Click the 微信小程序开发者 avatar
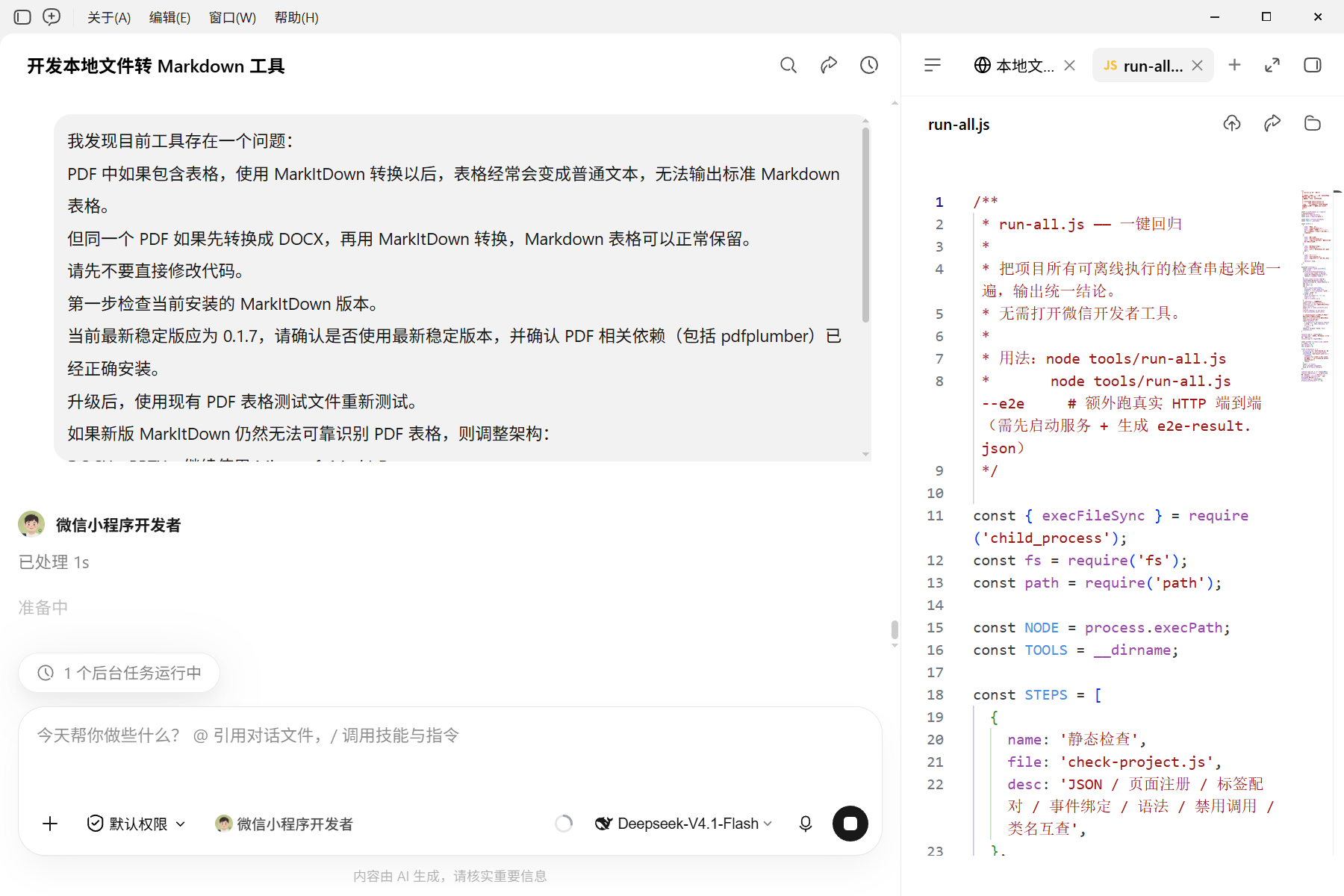Screen dimensions: 1344x896 [31, 525]
